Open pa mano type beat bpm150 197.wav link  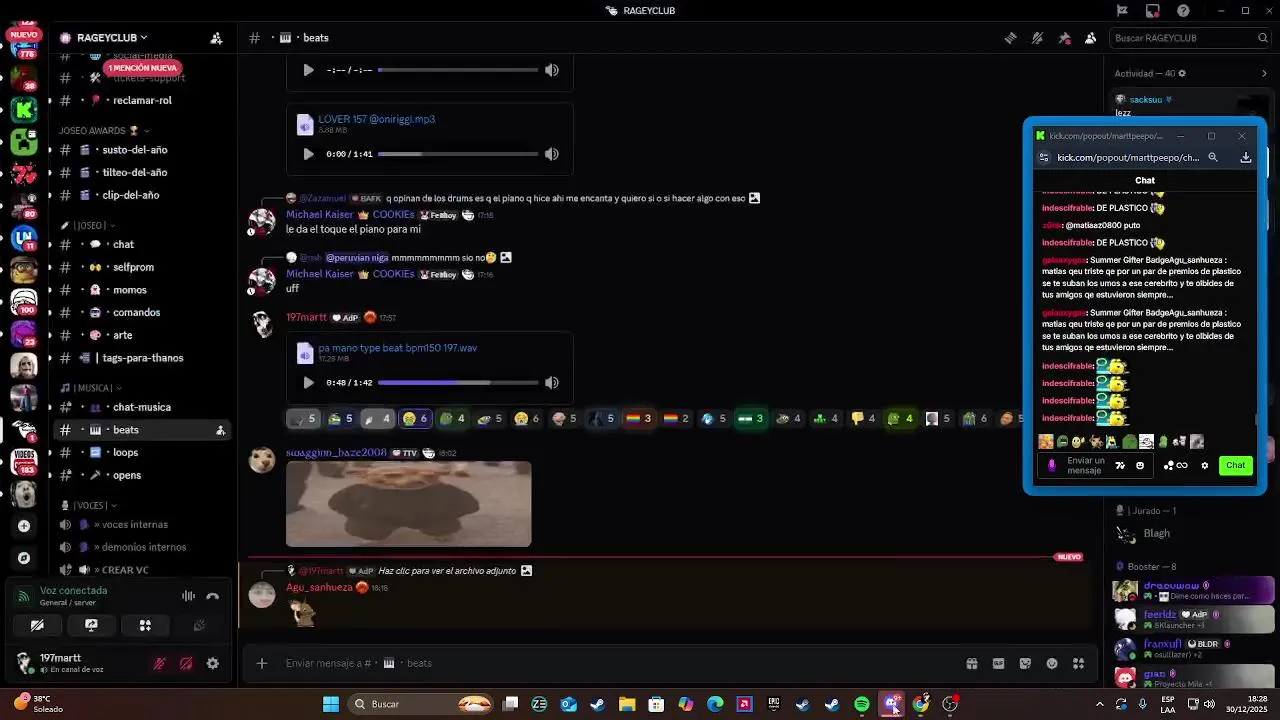tap(398, 348)
